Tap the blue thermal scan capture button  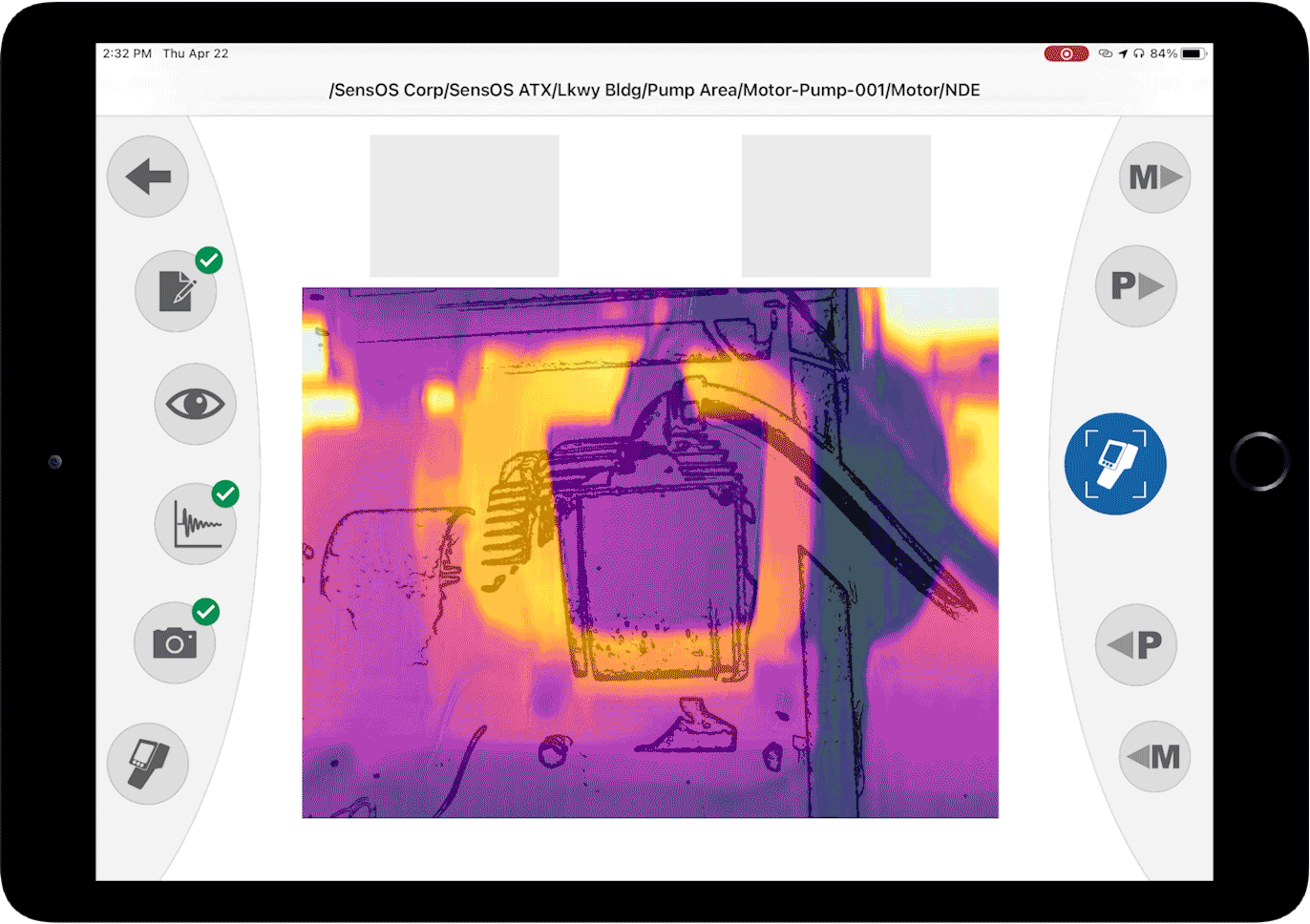[x=1115, y=464]
